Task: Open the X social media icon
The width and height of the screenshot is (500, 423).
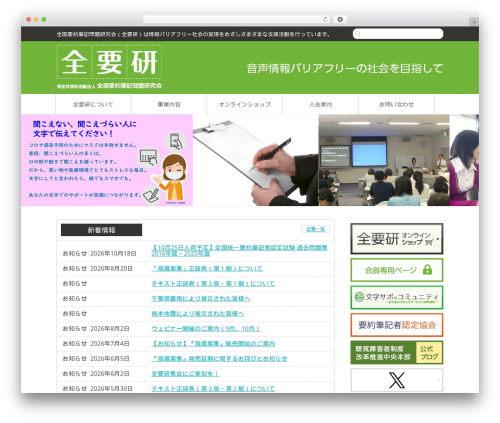Action: tap(397, 380)
